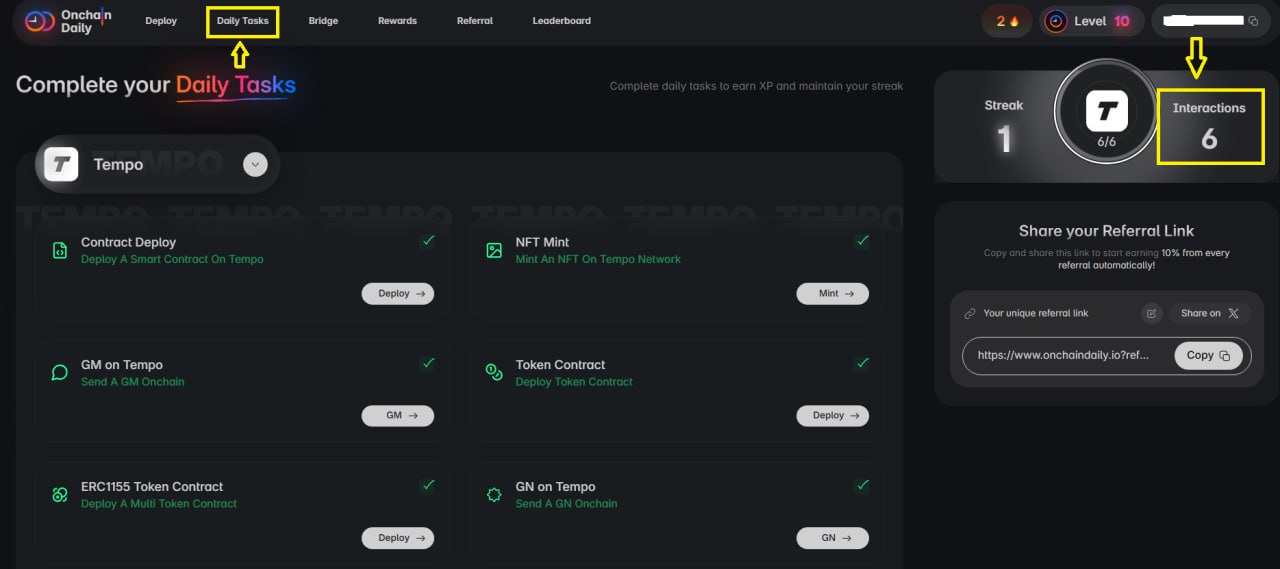Click Copy to copy the referral link
This screenshot has width=1280, height=569.
[1208, 355]
